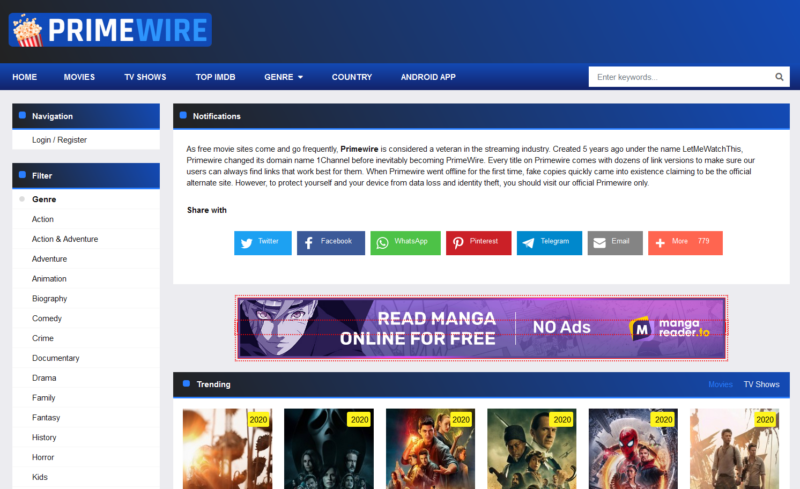Image resolution: width=800 pixels, height=489 pixels.
Task: Click the bold Primewire word in notice
Action: 359,149
